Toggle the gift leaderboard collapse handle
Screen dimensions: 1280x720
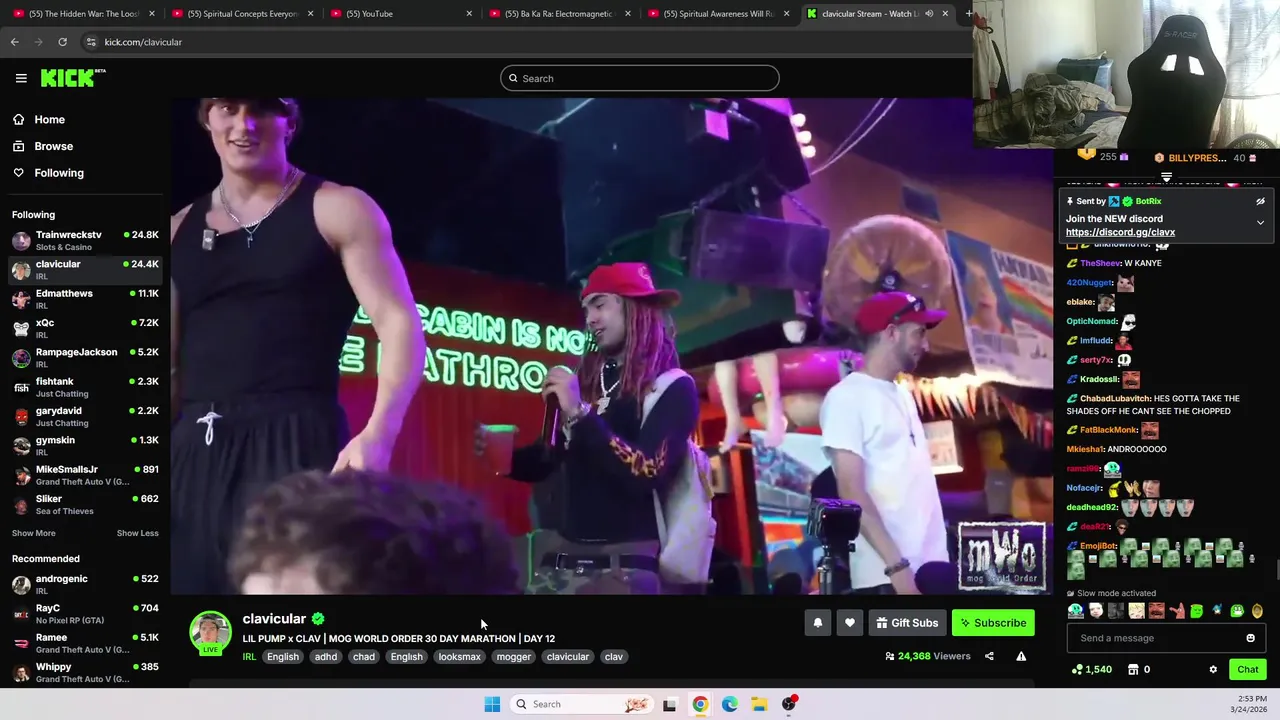coord(1166,177)
